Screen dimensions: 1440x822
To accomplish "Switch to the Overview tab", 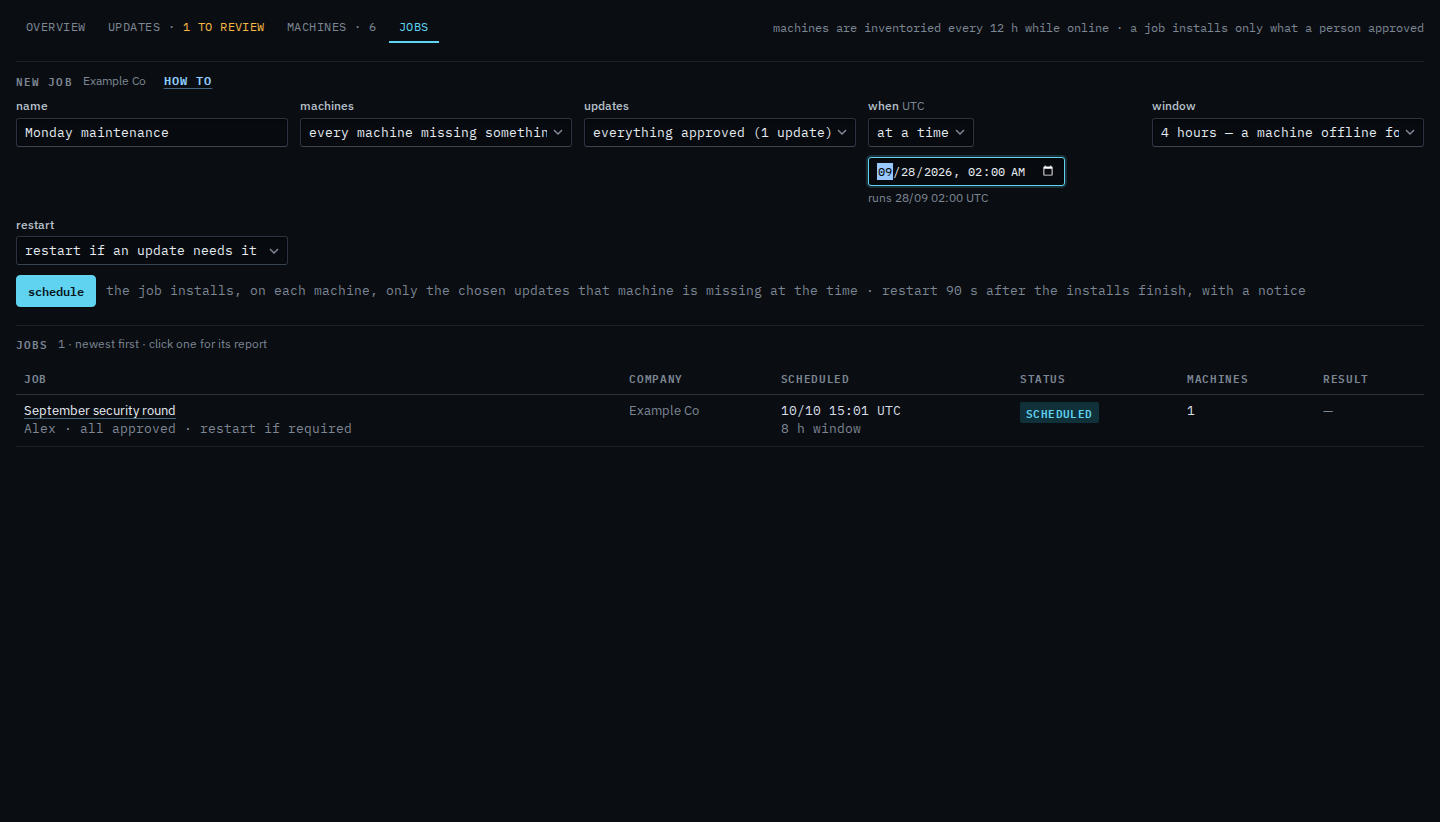I will pos(56,27).
